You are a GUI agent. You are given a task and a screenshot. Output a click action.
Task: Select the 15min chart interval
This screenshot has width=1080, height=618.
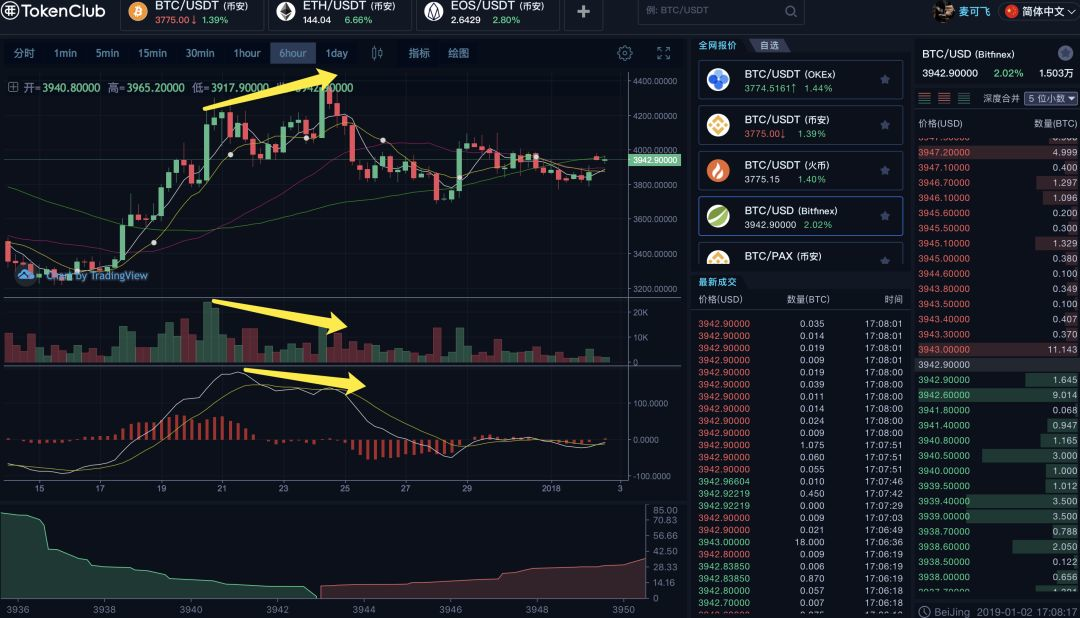152,53
